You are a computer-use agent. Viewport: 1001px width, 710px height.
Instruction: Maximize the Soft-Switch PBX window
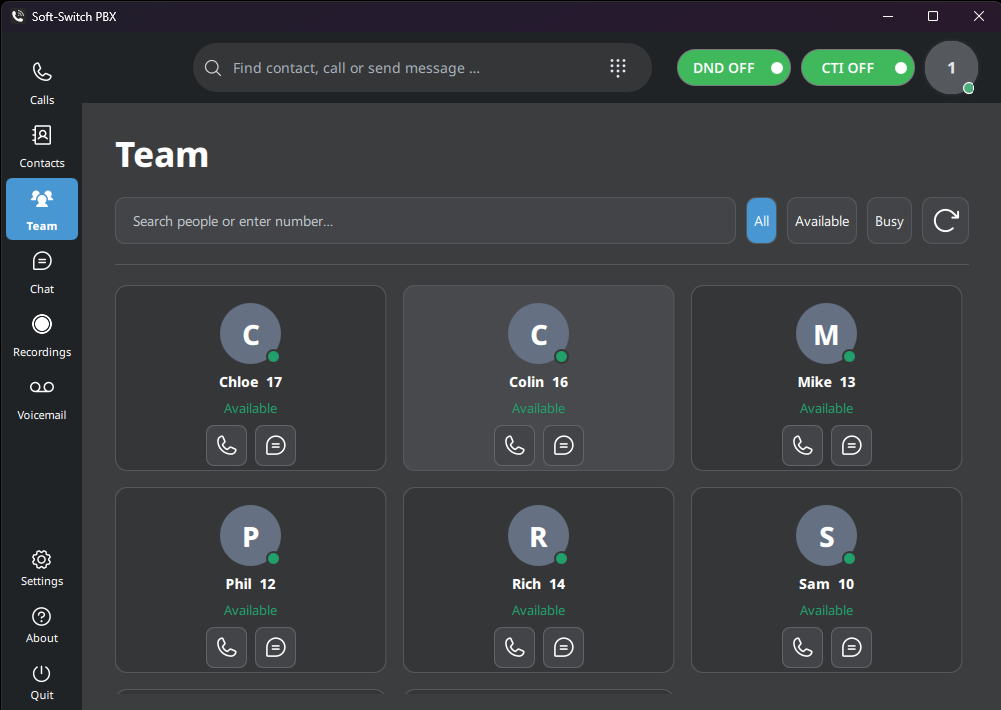coord(933,16)
